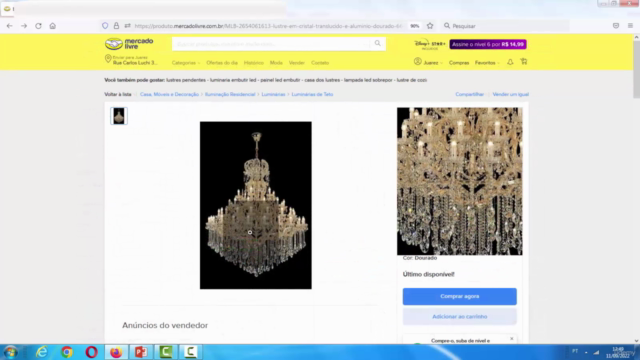Bookmark this page with the star
Viewport: 640px width, 360px height.
(x=430, y=26)
